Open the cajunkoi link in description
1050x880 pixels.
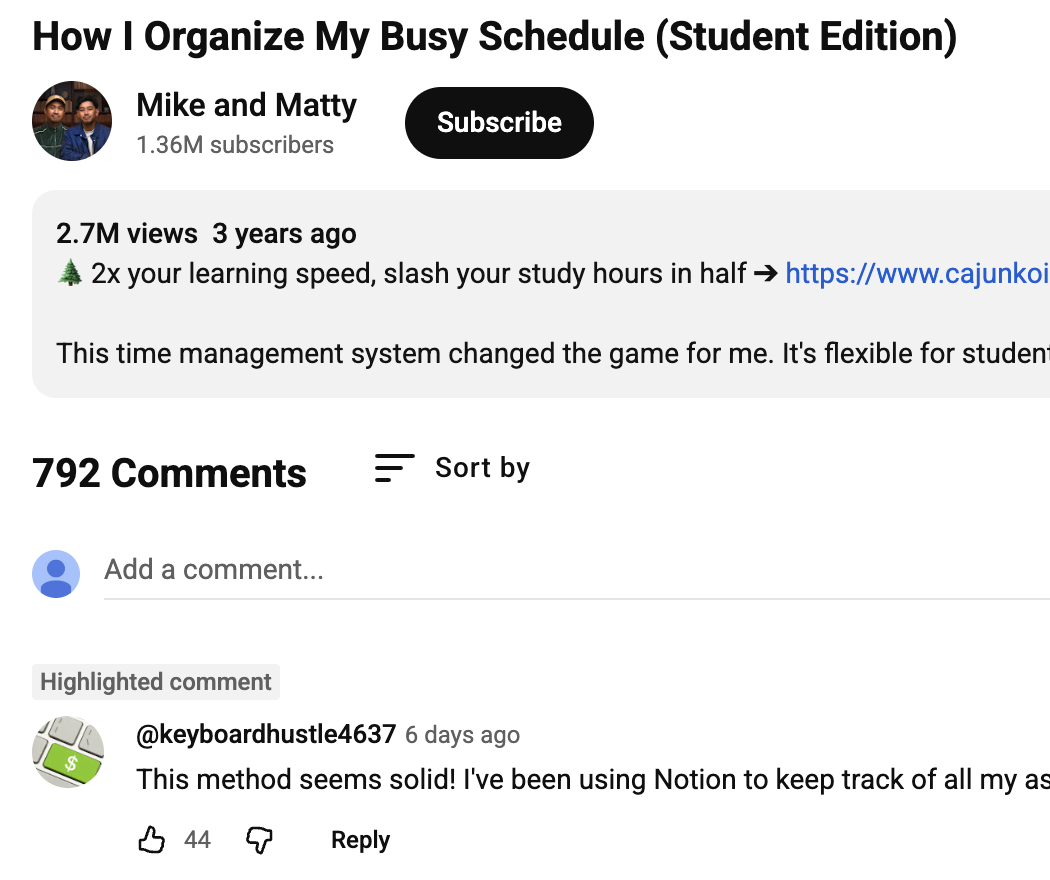click(x=916, y=273)
